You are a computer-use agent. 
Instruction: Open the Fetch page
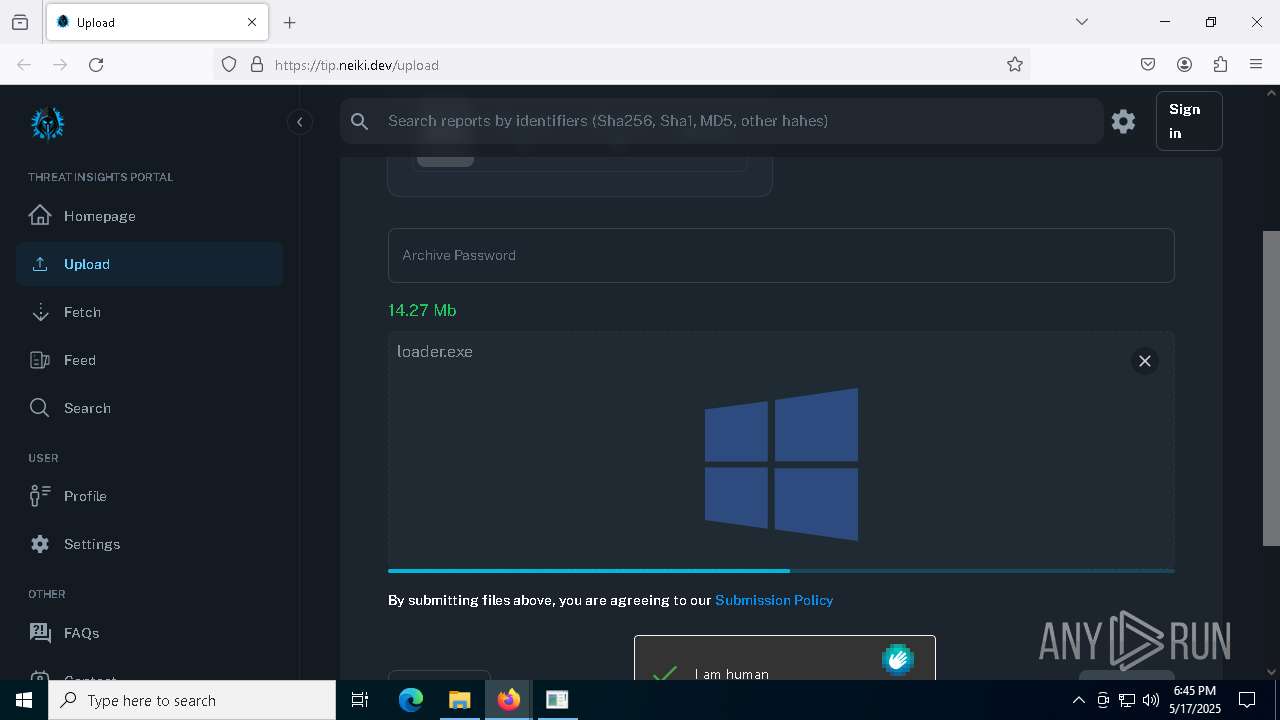coord(149,312)
